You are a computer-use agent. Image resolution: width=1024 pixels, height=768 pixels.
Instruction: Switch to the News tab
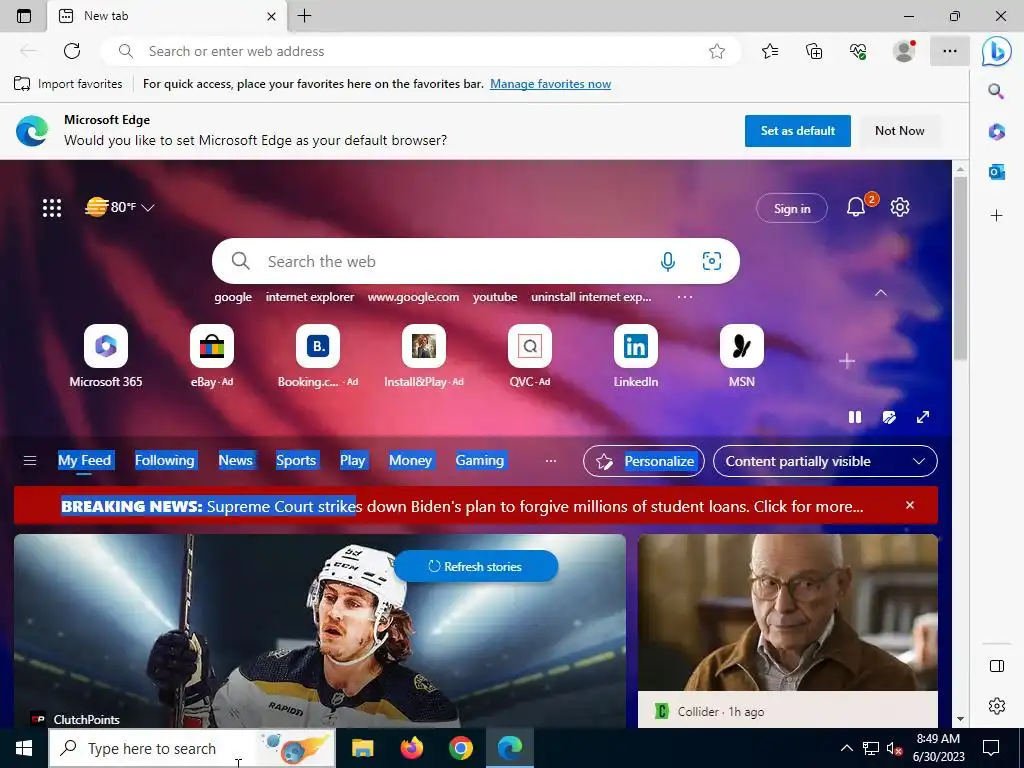pos(235,460)
